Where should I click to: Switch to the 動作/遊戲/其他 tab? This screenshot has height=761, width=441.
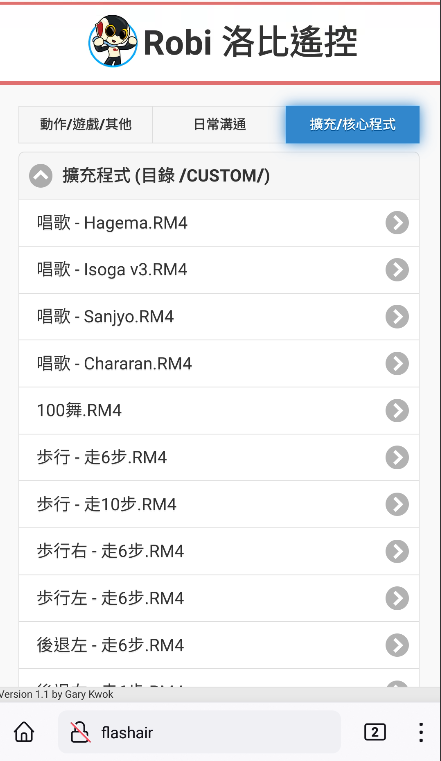pyautogui.click(x=85, y=125)
